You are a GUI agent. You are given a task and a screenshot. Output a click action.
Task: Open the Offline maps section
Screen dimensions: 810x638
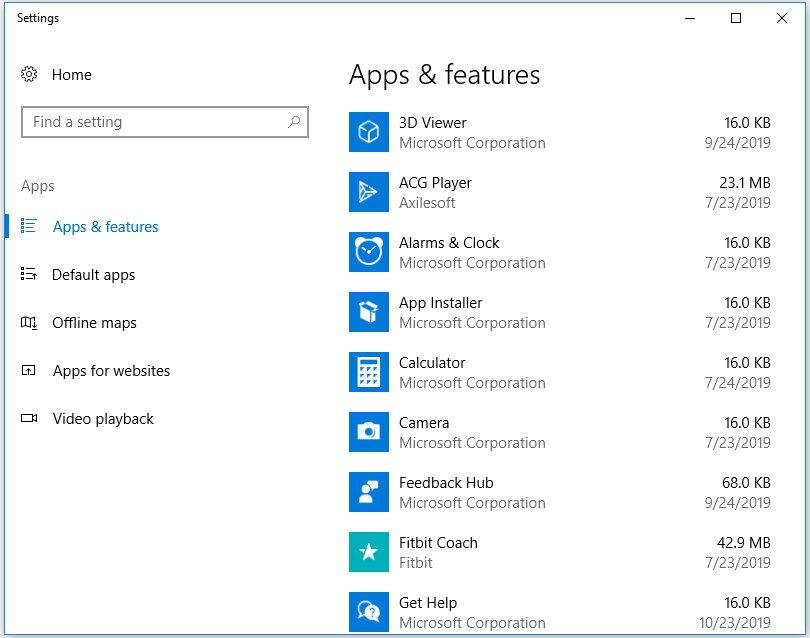point(95,323)
